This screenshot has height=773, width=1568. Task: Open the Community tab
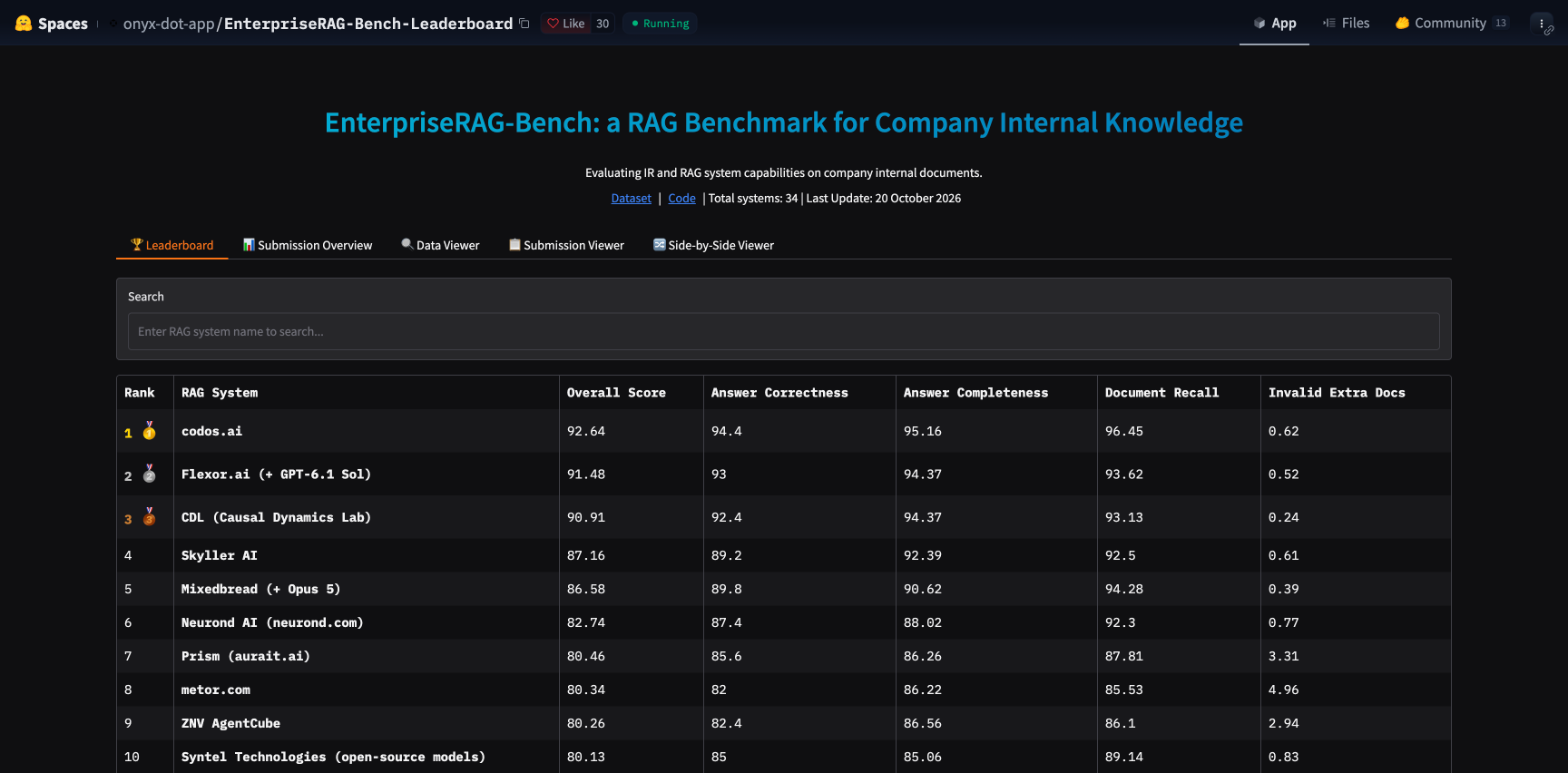point(1451,23)
